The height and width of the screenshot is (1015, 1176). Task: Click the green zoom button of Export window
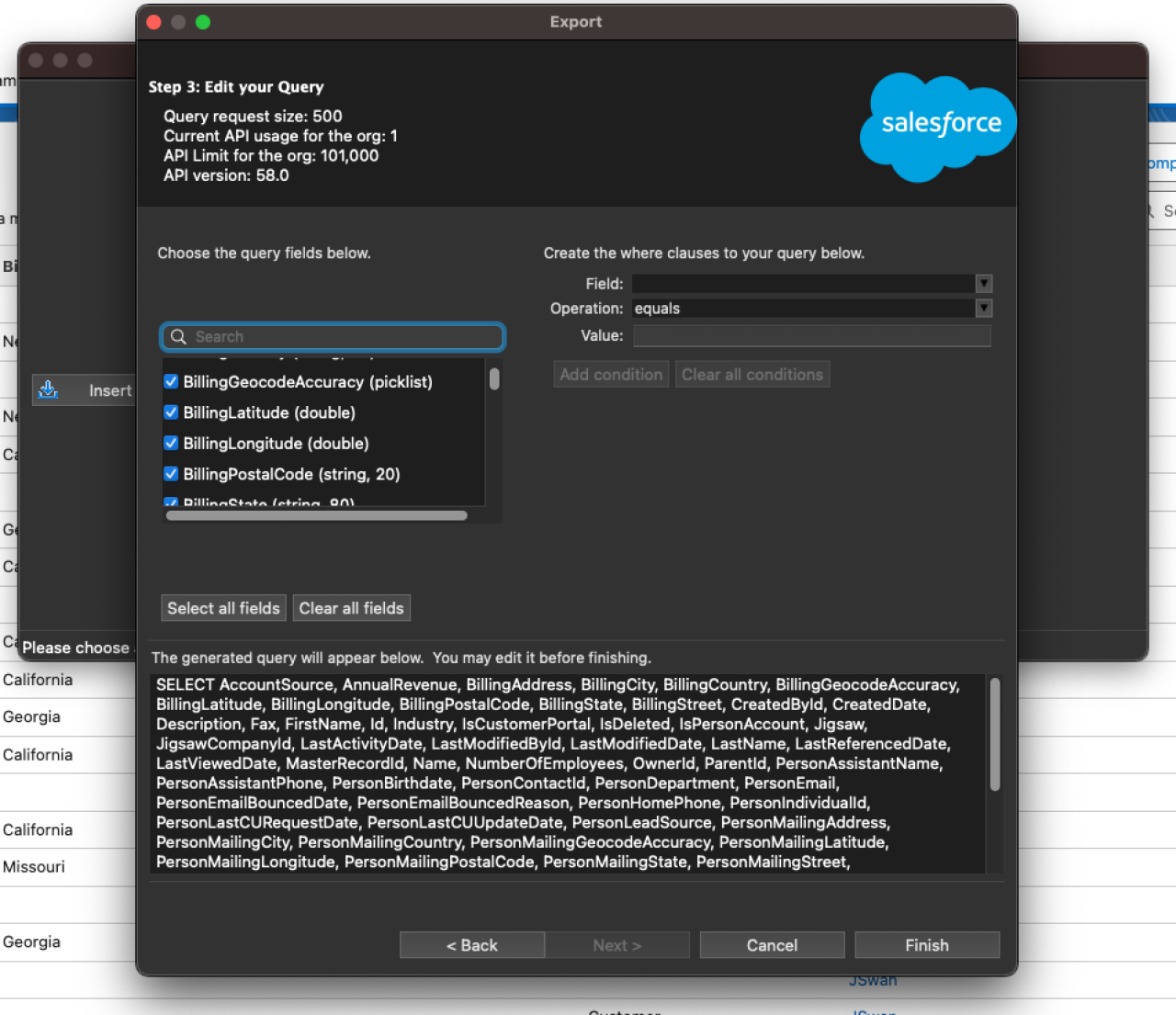point(203,22)
